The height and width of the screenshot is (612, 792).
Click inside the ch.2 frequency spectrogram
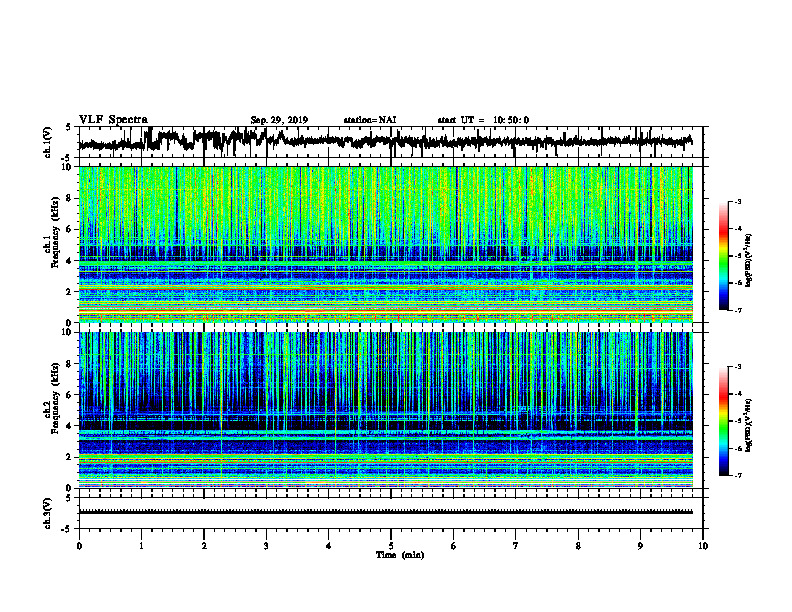(386, 410)
